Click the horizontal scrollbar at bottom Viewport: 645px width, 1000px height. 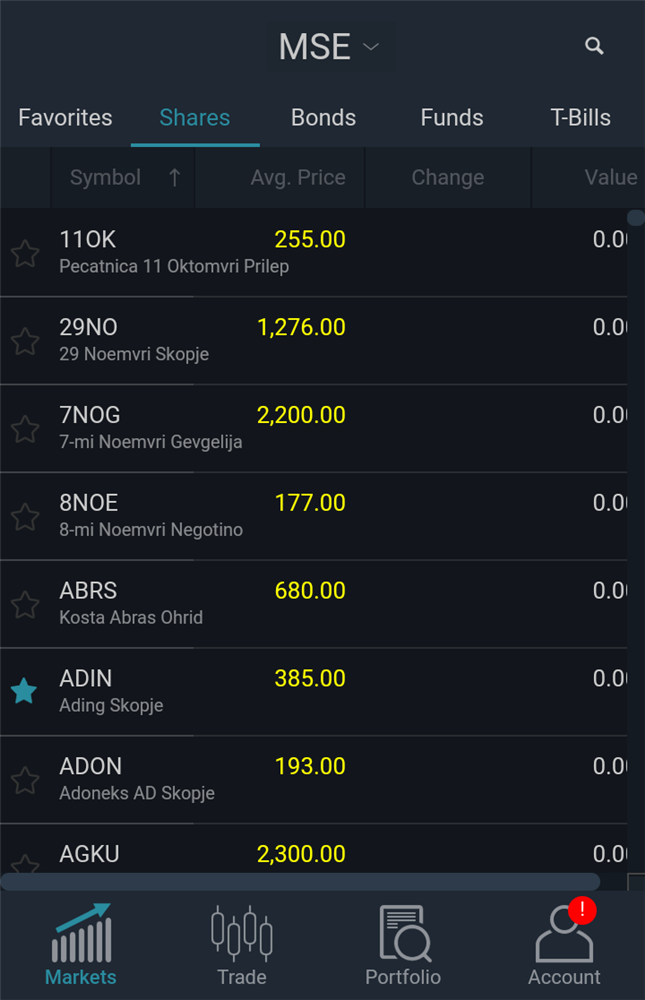point(300,881)
